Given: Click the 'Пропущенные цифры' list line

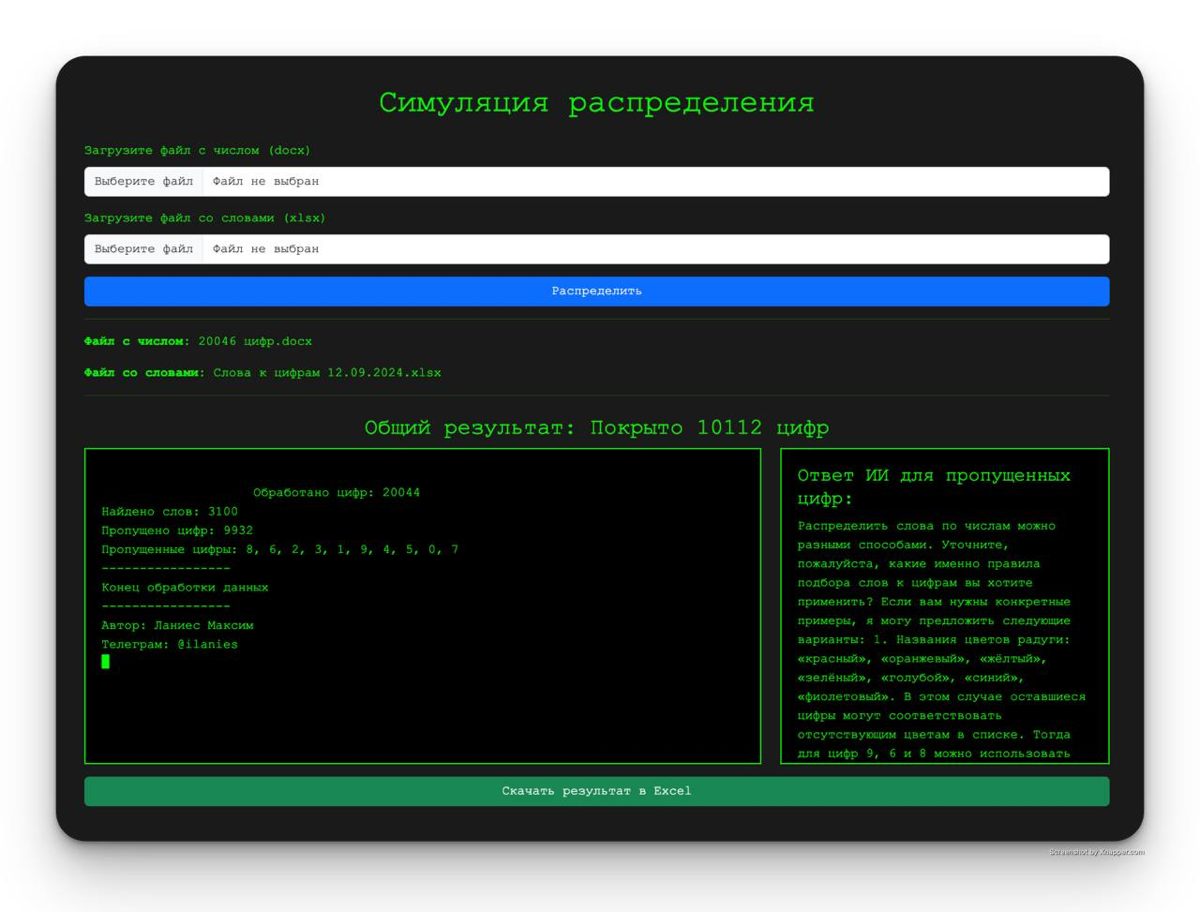Looking at the screenshot, I should [280, 550].
